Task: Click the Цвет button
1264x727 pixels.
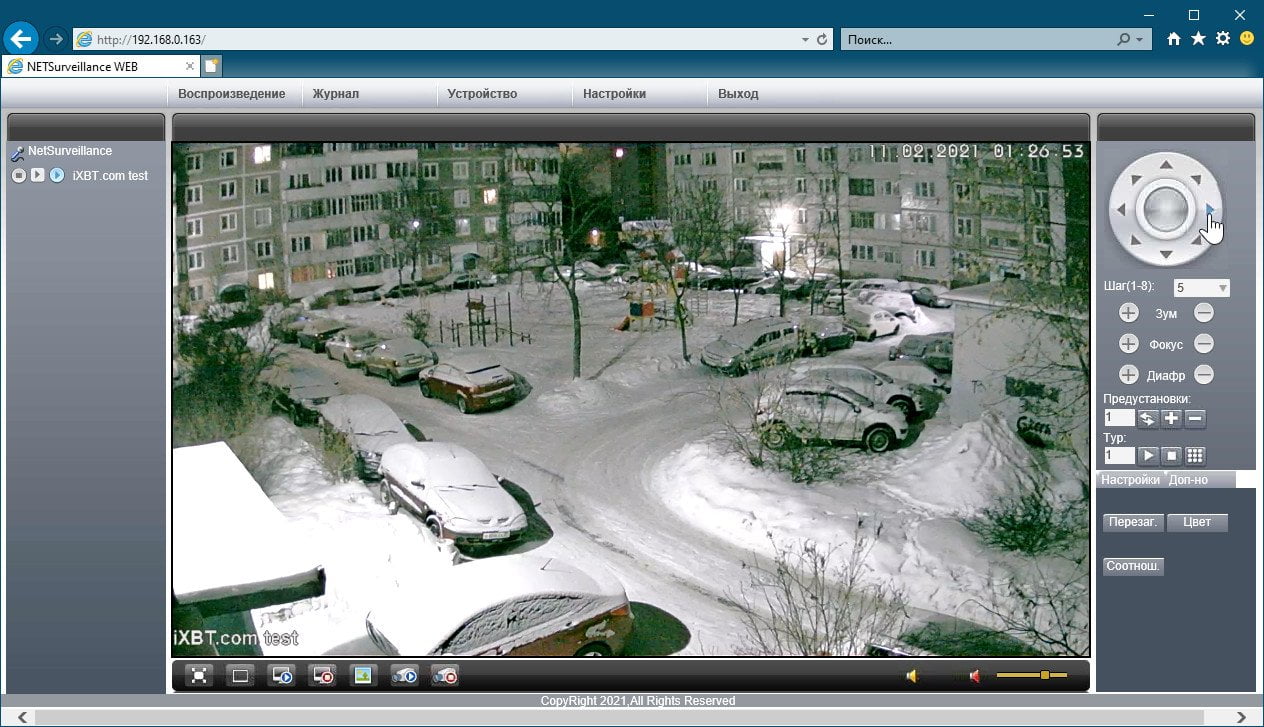Action: coord(1197,522)
